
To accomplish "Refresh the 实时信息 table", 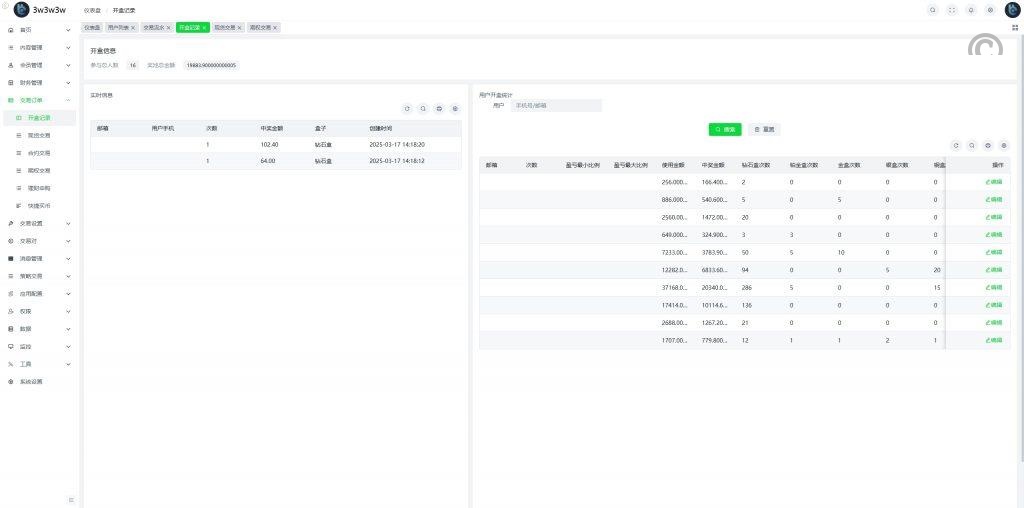I will pyautogui.click(x=407, y=108).
